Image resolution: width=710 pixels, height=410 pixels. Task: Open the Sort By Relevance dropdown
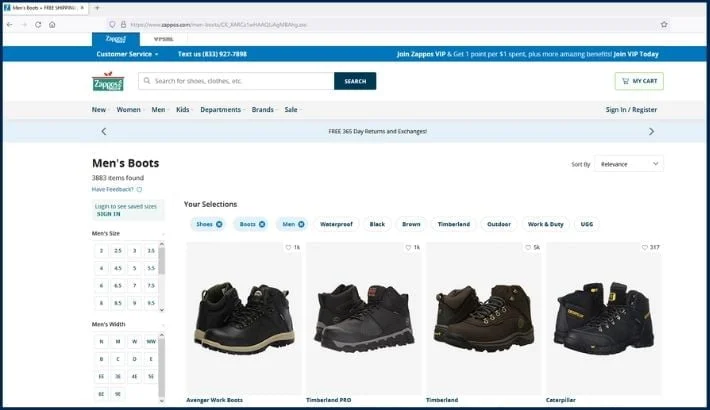click(629, 164)
